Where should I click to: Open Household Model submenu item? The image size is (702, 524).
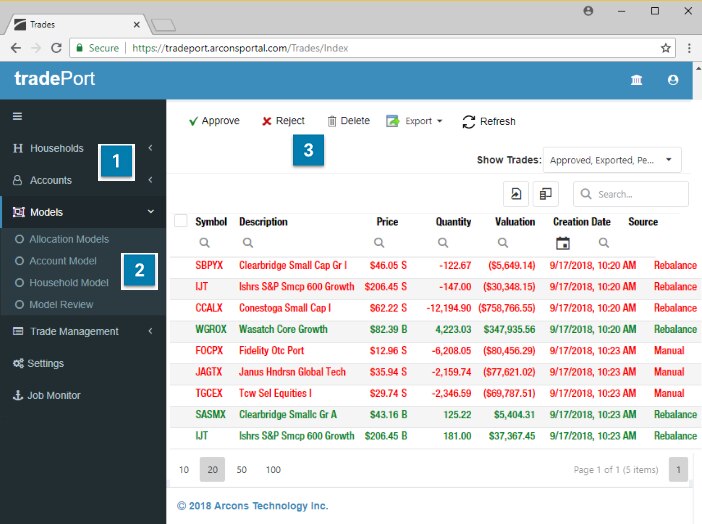69,283
